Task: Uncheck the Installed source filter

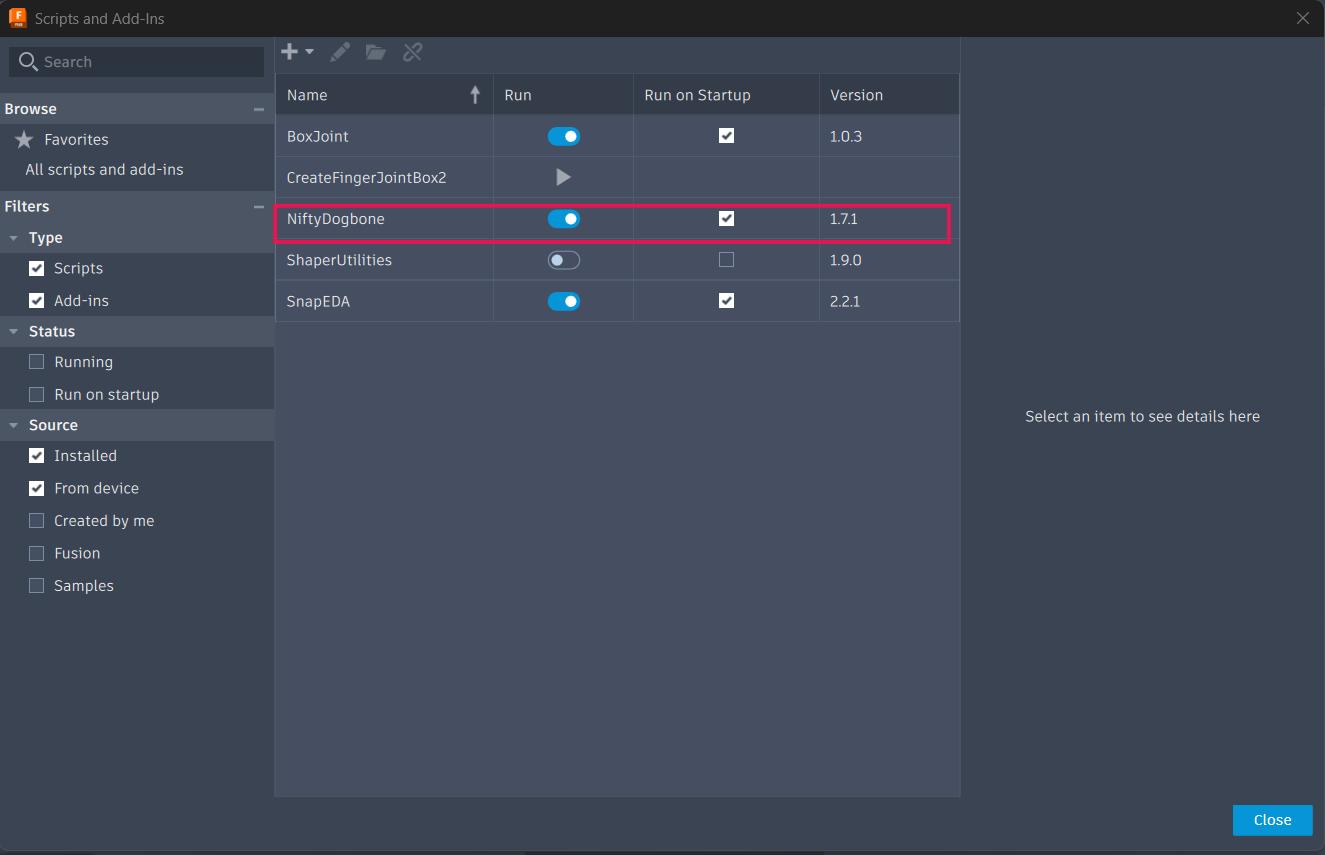Action: [x=37, y=456]
